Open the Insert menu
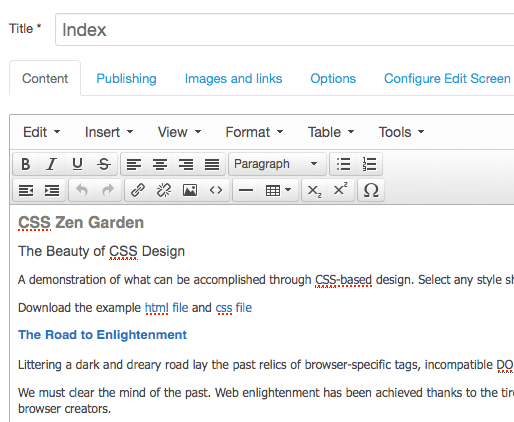 point(109,132)
